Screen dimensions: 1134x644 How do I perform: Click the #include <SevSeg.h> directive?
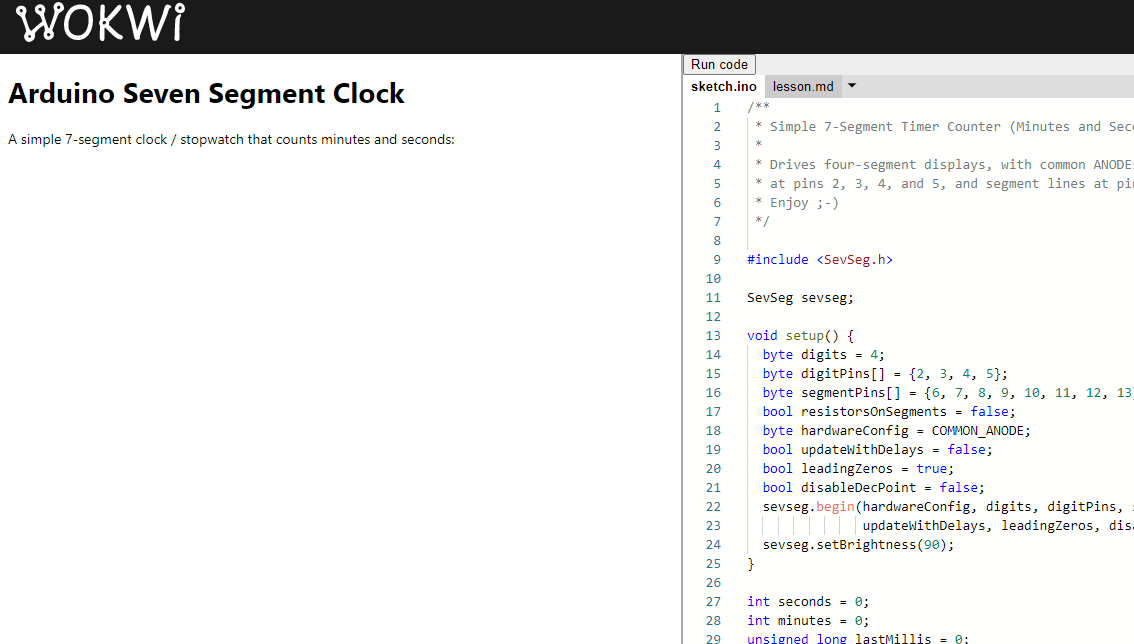[x=820, y=259]
